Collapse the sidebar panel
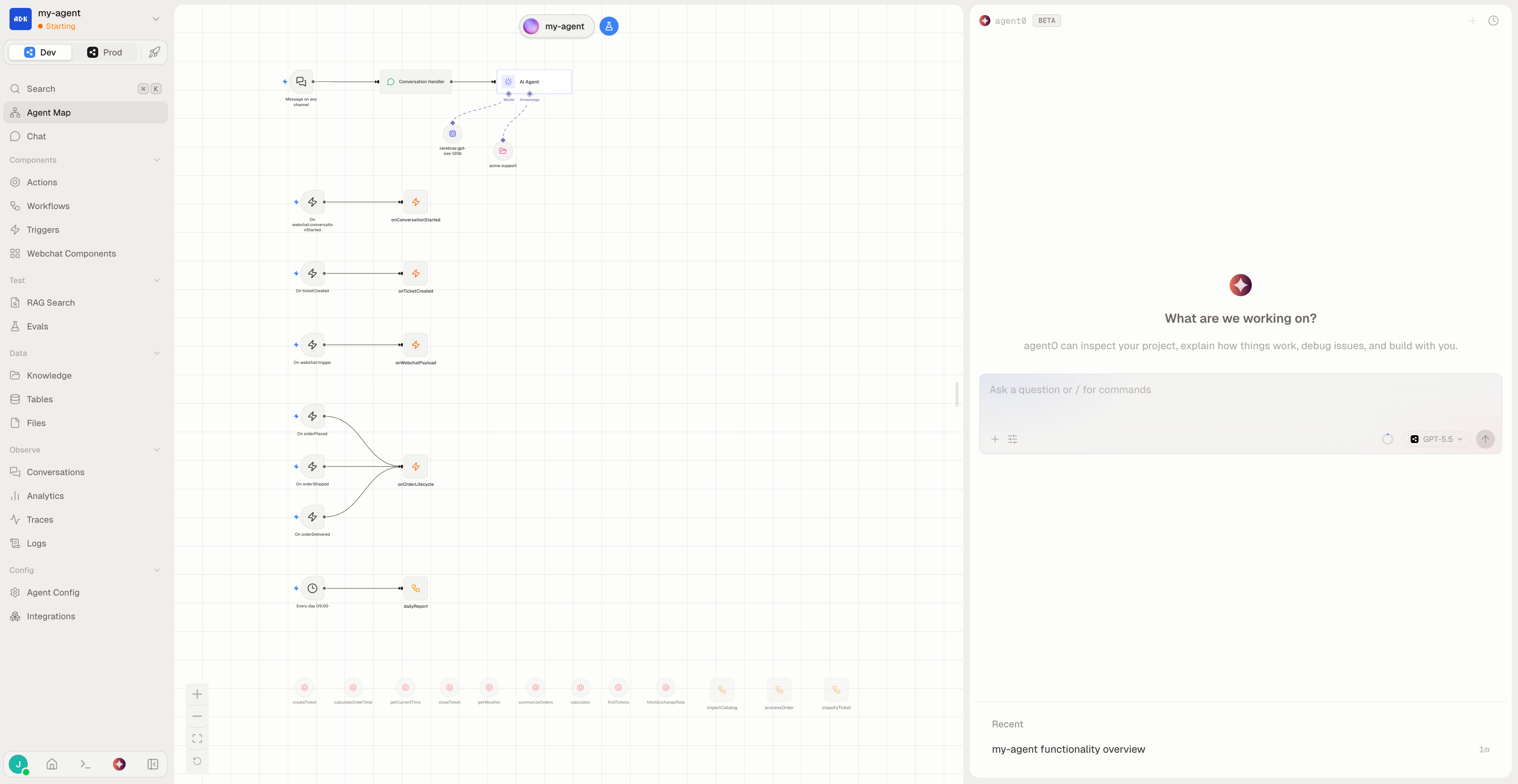 click(x=153, y=764)
